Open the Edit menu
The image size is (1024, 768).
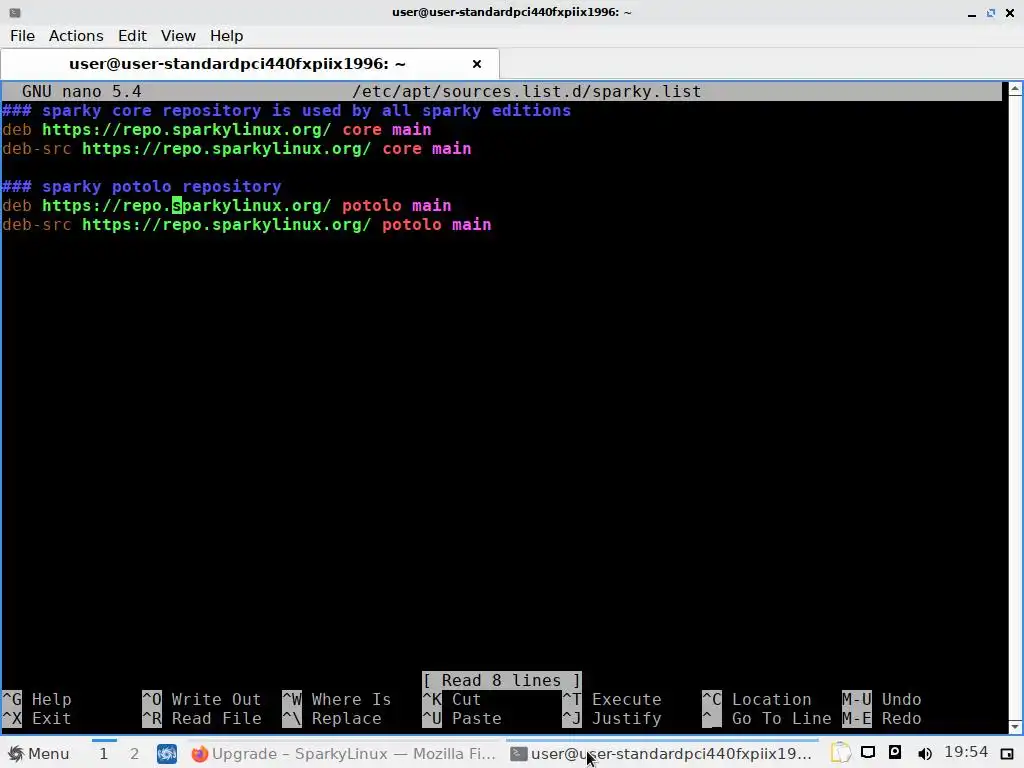click(132, 36)
